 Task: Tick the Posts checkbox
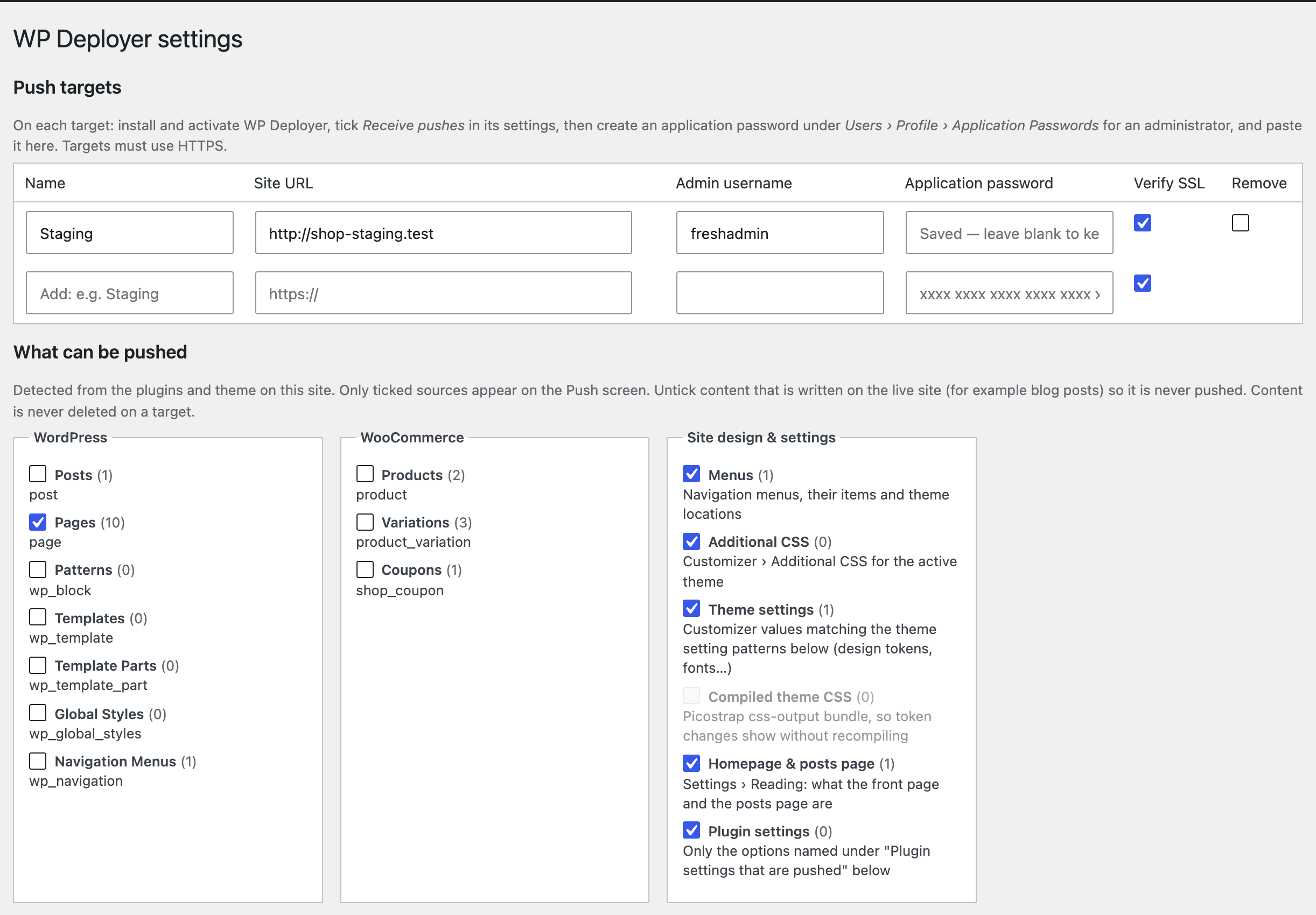(x=38, y=474)
